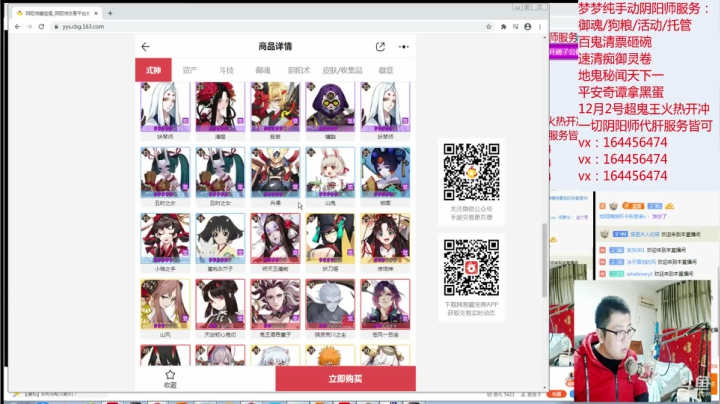Open the 天剑韧心鬼切 card

pyautogui.click(x=220, y=309)
